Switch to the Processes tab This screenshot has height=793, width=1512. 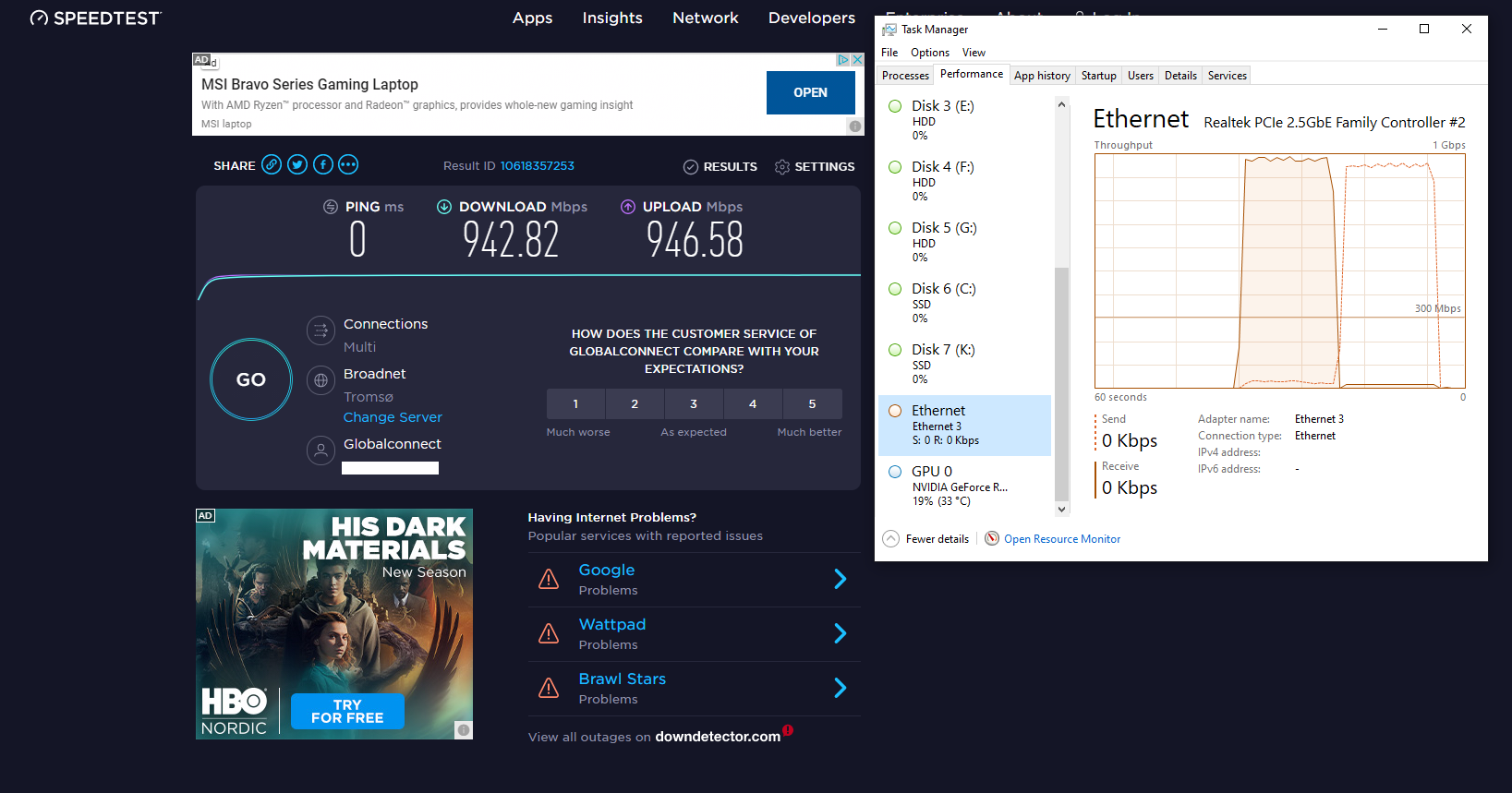(905, 76)
